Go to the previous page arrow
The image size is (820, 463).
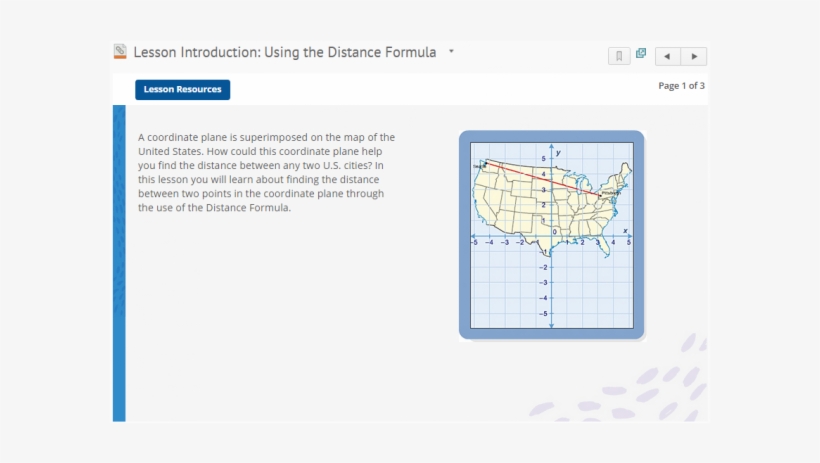tap(667, 56)
